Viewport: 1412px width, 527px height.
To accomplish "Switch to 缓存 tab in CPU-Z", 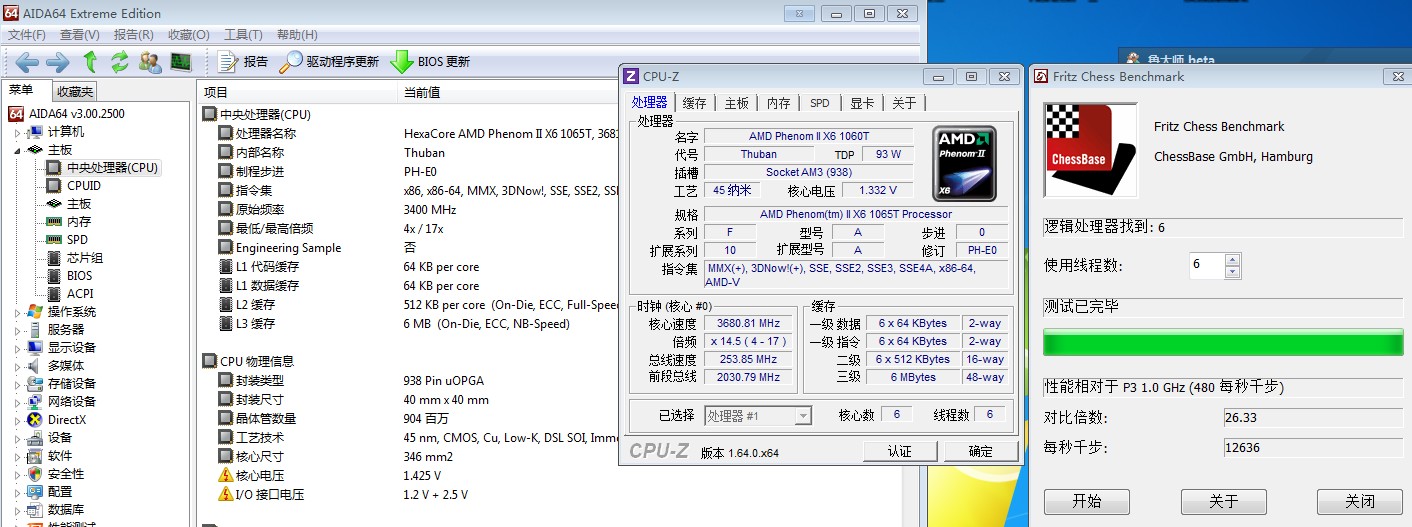I will (x=694, y=103).
